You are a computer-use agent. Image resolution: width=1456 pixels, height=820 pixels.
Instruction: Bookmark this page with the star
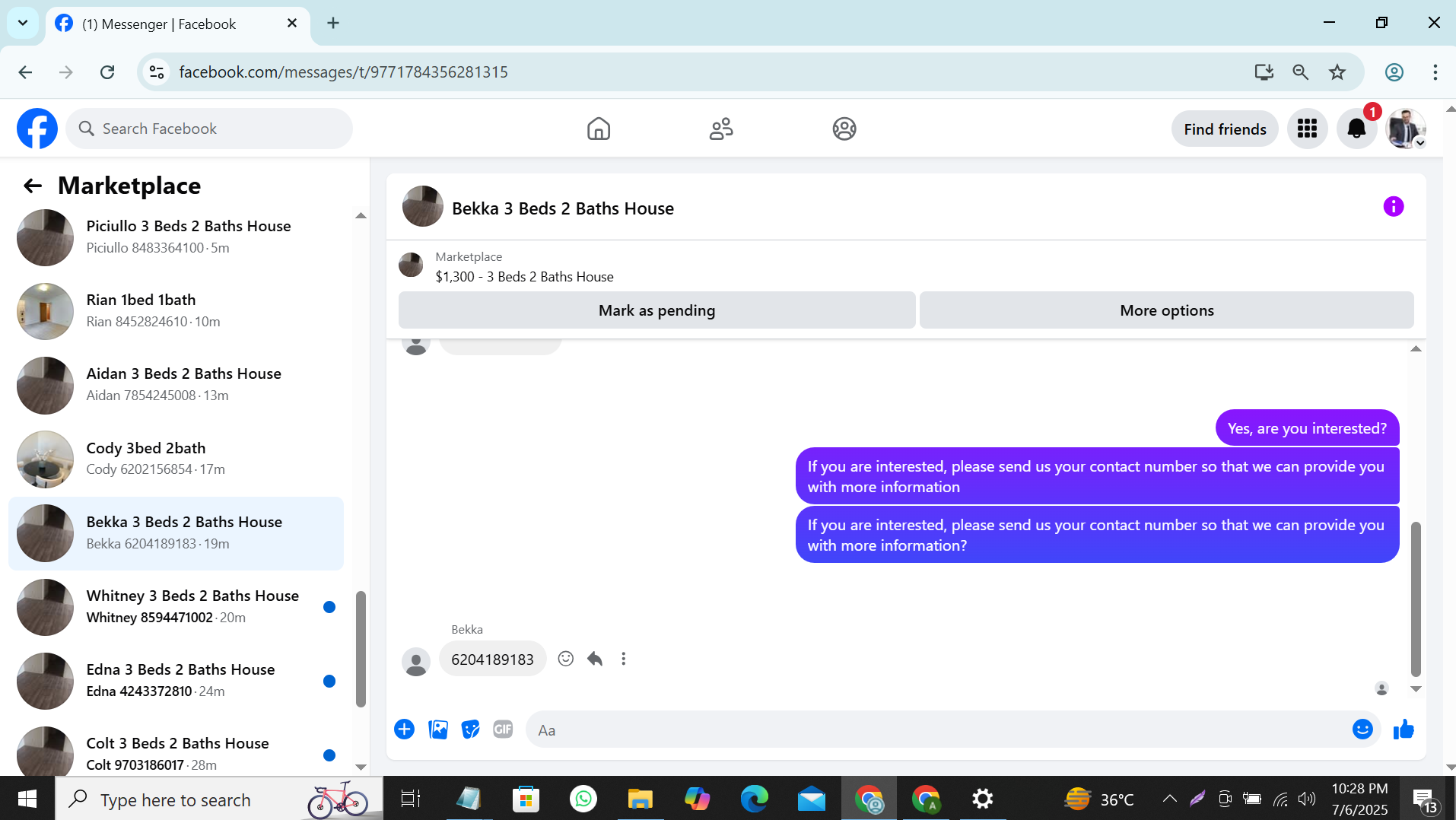(1337, 72)
